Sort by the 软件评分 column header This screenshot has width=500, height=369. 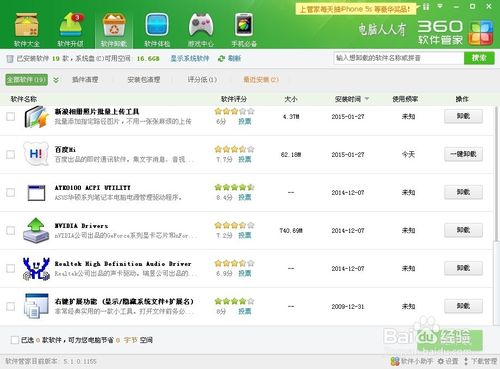(x=234, y=99)
